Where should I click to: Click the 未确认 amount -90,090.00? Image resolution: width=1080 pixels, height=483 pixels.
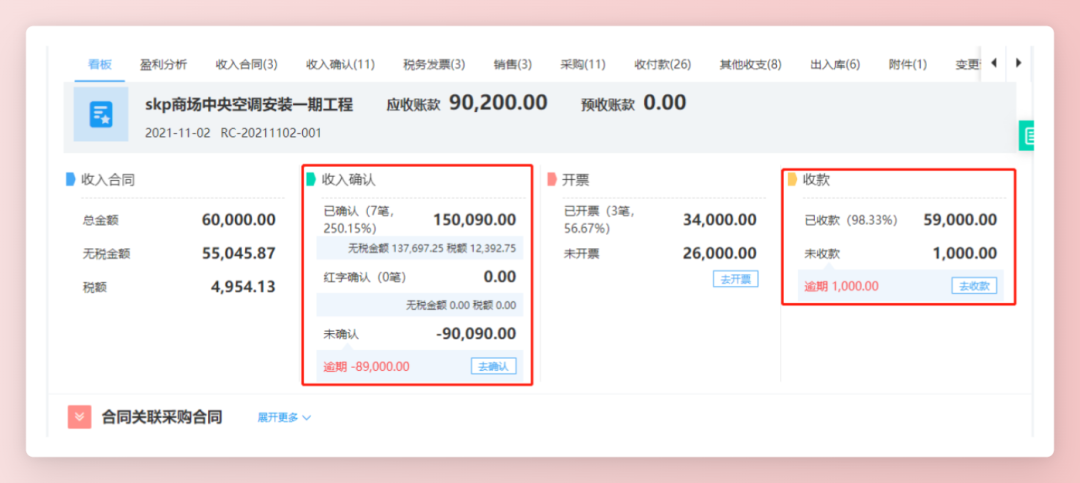(x=476, y=334)
